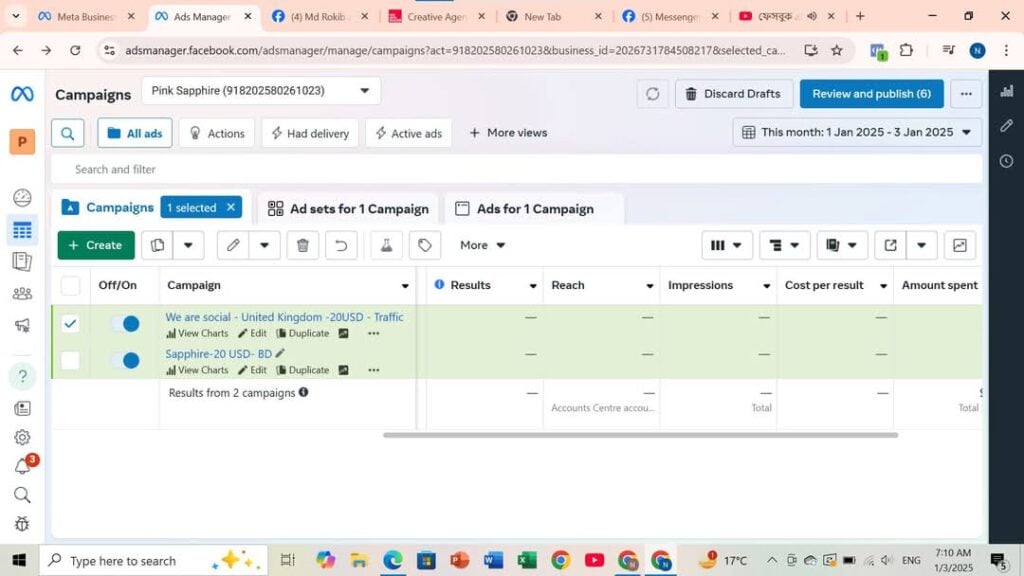This screenshot has height=576, width=1024.
Task: Click the pencil edit toolbar icon
Action: pos(233,245)
